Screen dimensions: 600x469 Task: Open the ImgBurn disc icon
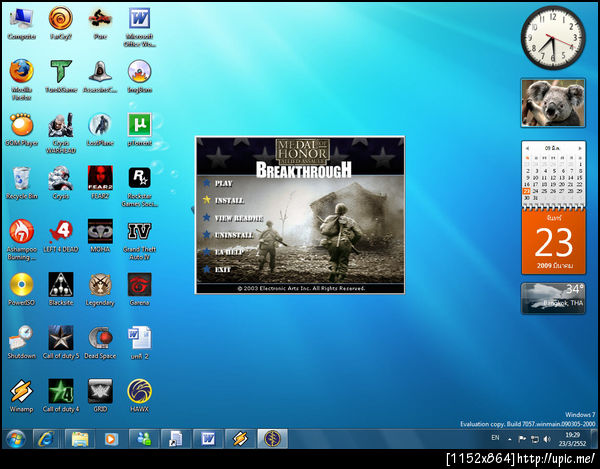coord(139,76)
